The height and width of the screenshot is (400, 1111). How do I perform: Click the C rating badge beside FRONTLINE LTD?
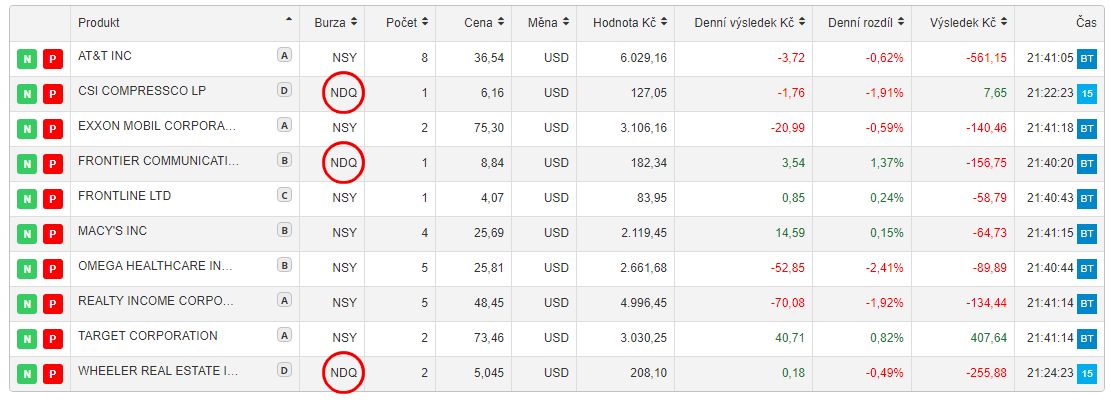pyautogui.click(x=284, y=195)
